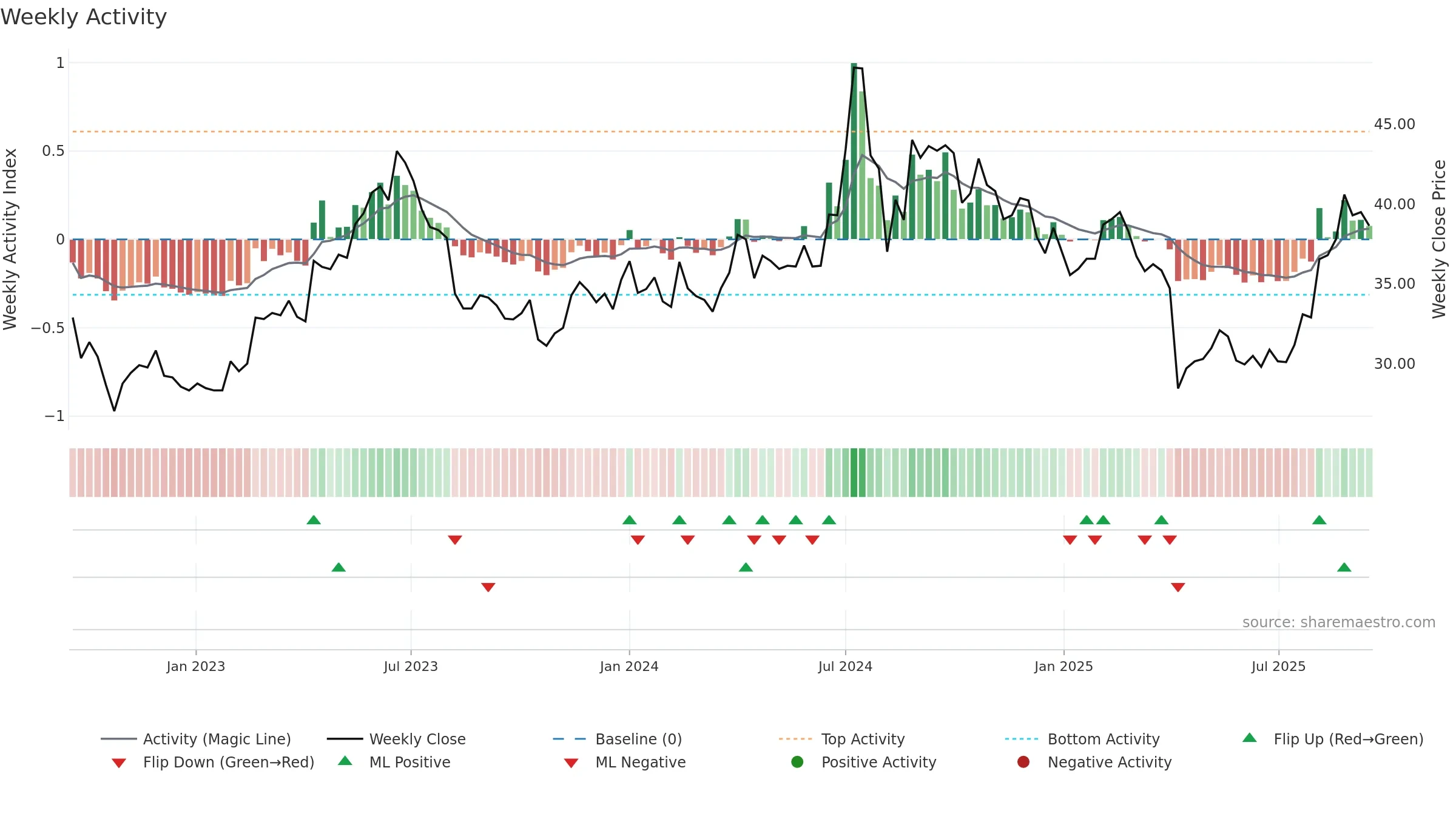The image size is (1456, 819).
Task: Click the 'Jul 2025' axis label
Action: [1278, 667]
